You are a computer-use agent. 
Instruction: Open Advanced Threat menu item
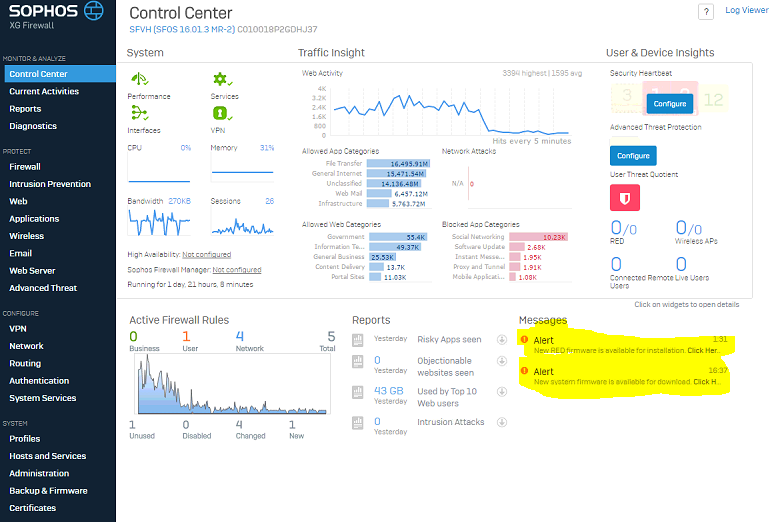point(43,288)
